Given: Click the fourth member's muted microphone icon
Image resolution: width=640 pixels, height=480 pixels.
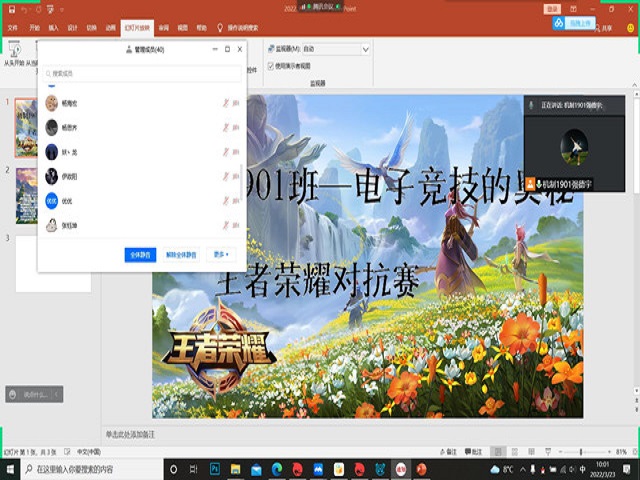Looking at the screenshot, I should (x=226, y=176).
